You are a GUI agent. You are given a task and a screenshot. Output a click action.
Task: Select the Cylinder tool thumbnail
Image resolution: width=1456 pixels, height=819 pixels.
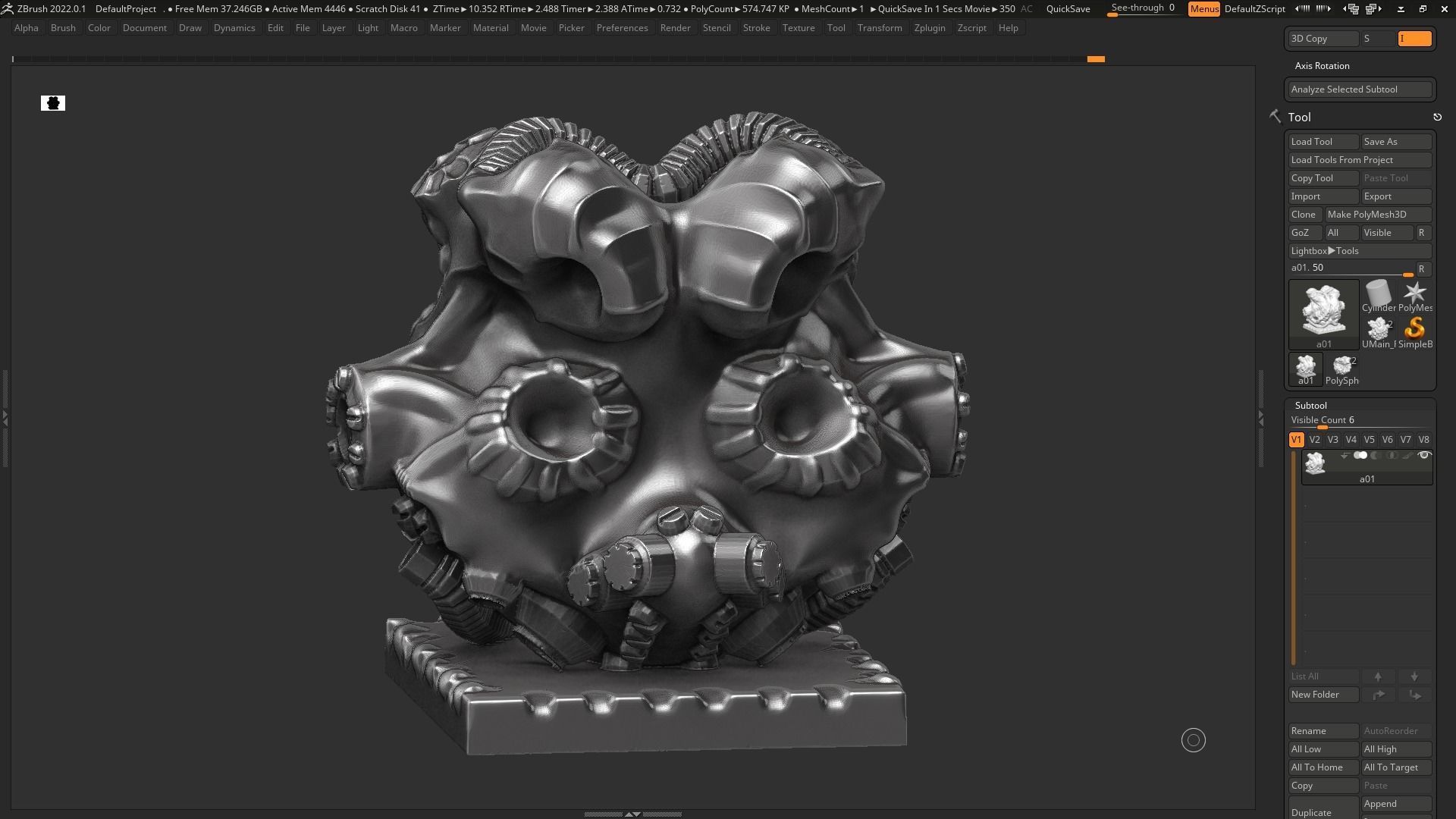(1378, 295)
